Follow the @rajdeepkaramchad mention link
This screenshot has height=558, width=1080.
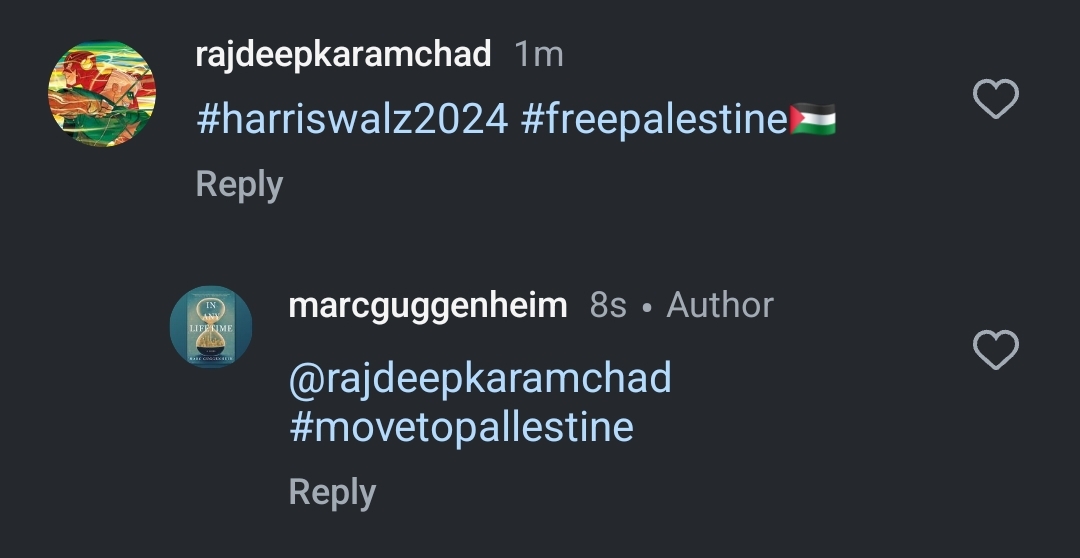pyautogui.click(x=480, y=379)
